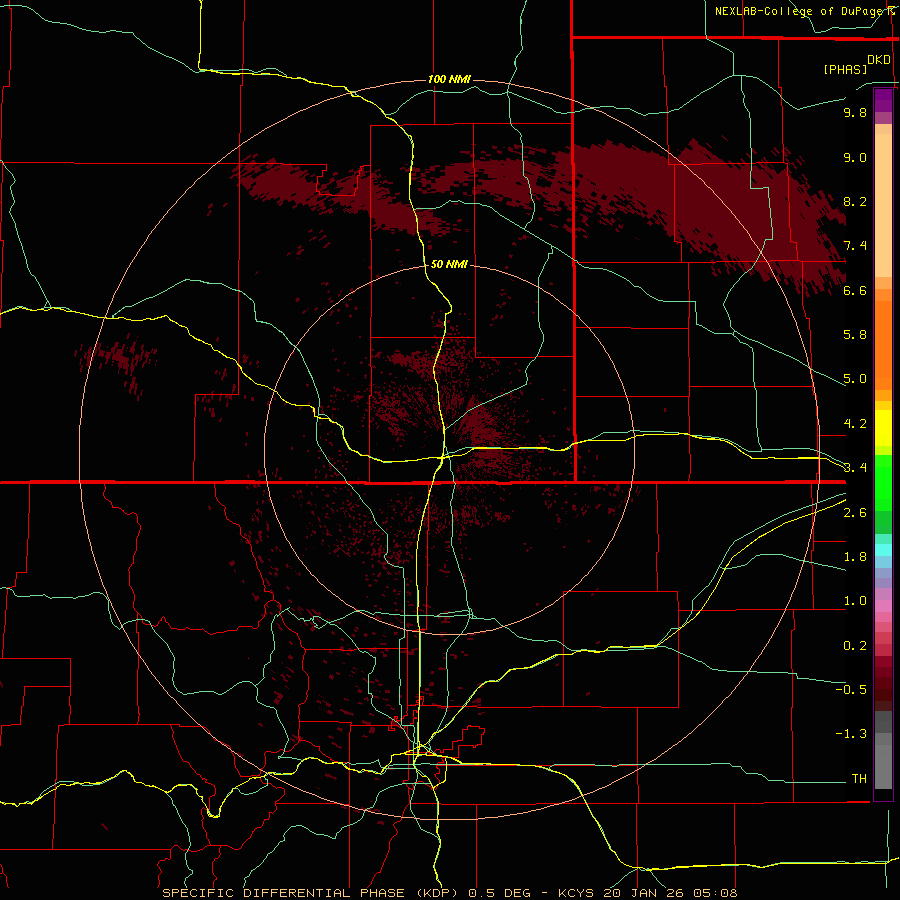Click the 1.8 value on color scale

855,557
